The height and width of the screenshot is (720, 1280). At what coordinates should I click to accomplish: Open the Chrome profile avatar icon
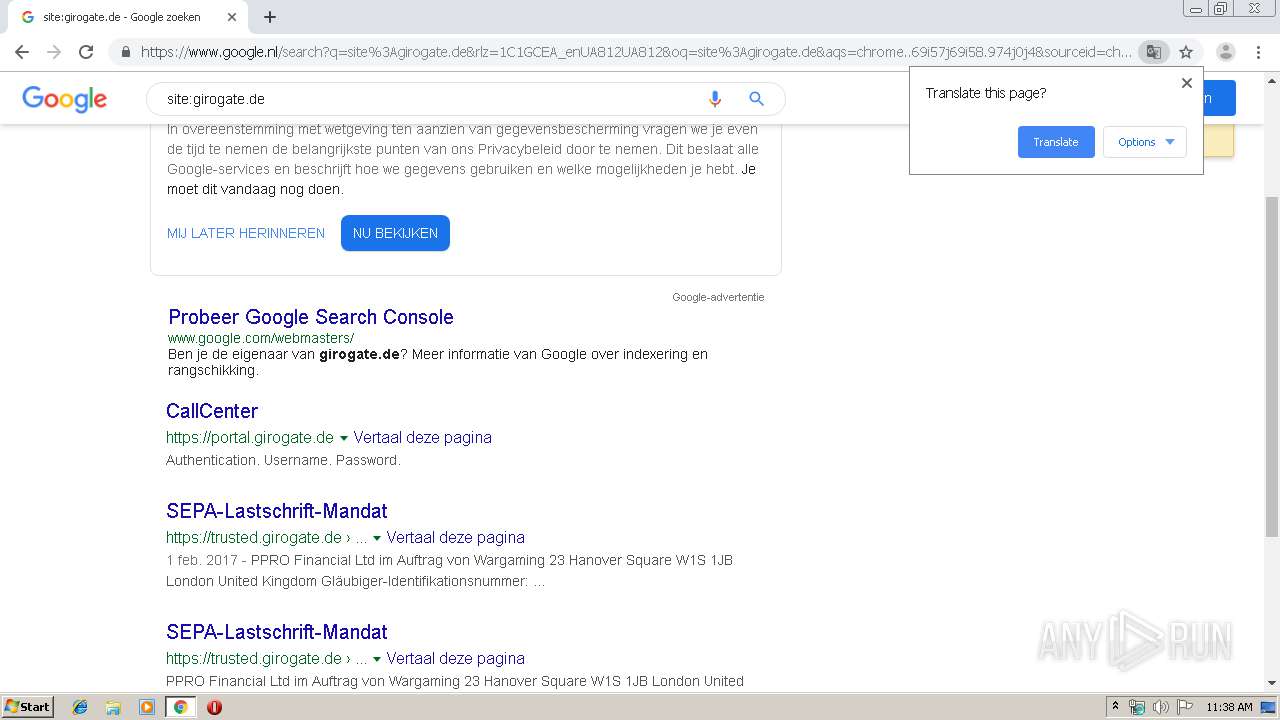click(1225, 52)
